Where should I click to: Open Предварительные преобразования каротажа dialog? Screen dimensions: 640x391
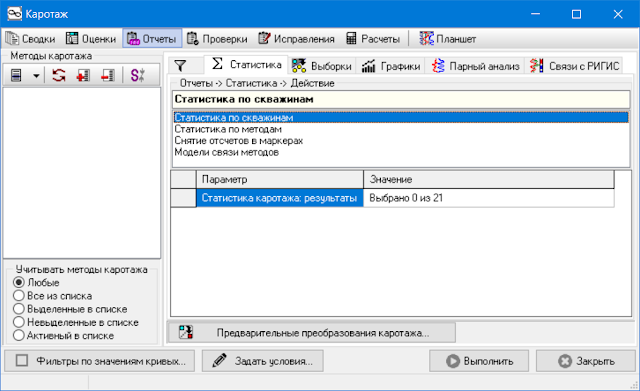pos(312,333)
